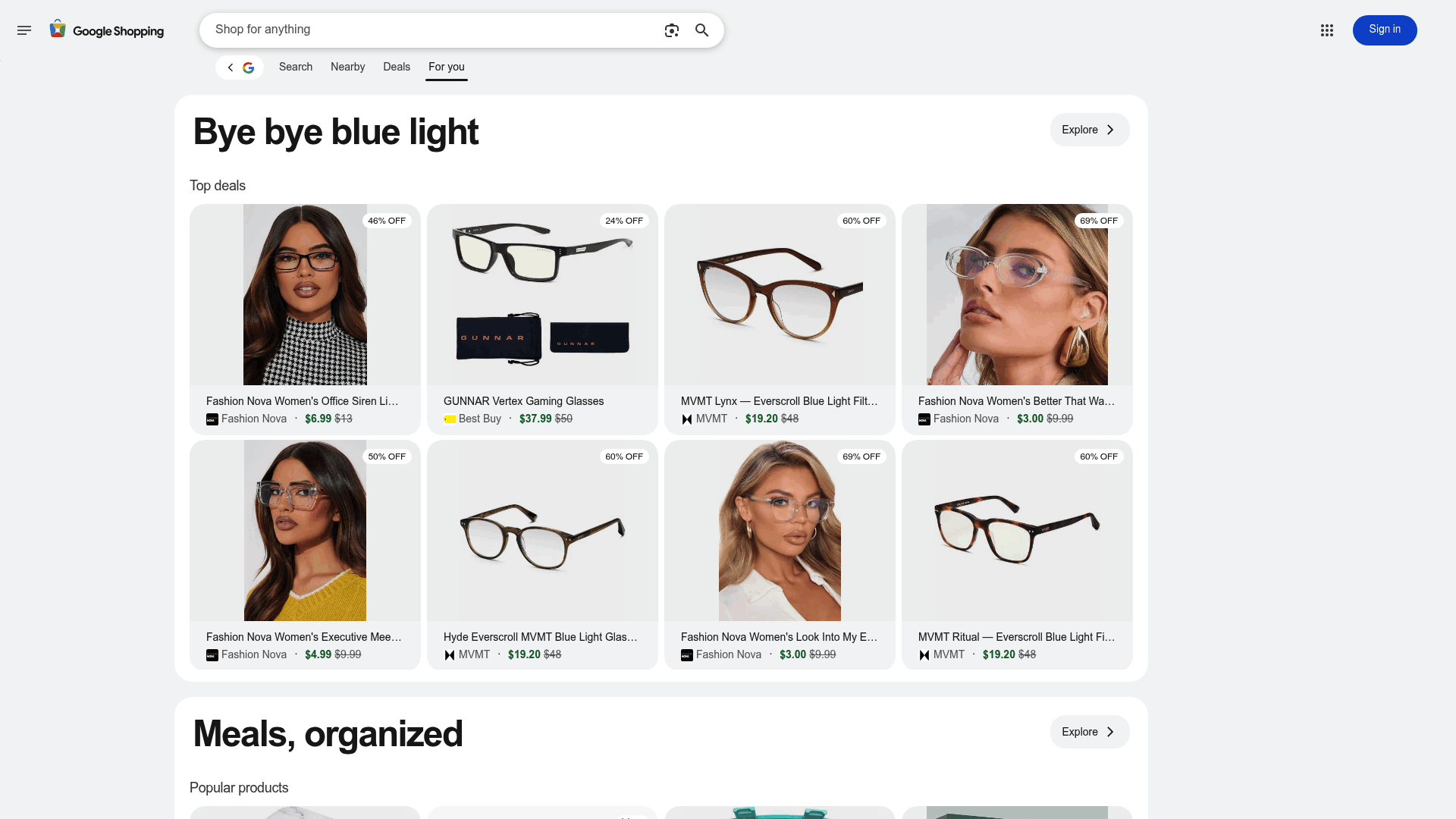Click the $6.99 price
This screenshot has width=1456, height=819.
tap(318, 419)
